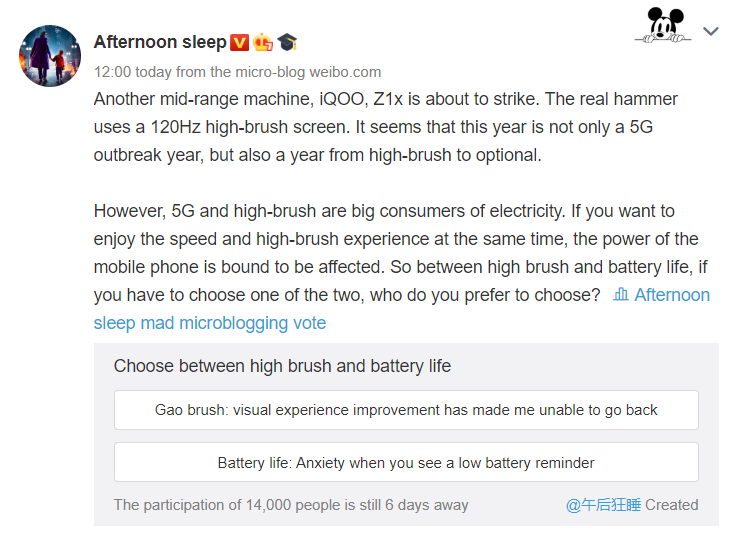This screenshot has height=535, width=739.
Task: Click the 14,000 people participation text
Action: coord(290,505)
